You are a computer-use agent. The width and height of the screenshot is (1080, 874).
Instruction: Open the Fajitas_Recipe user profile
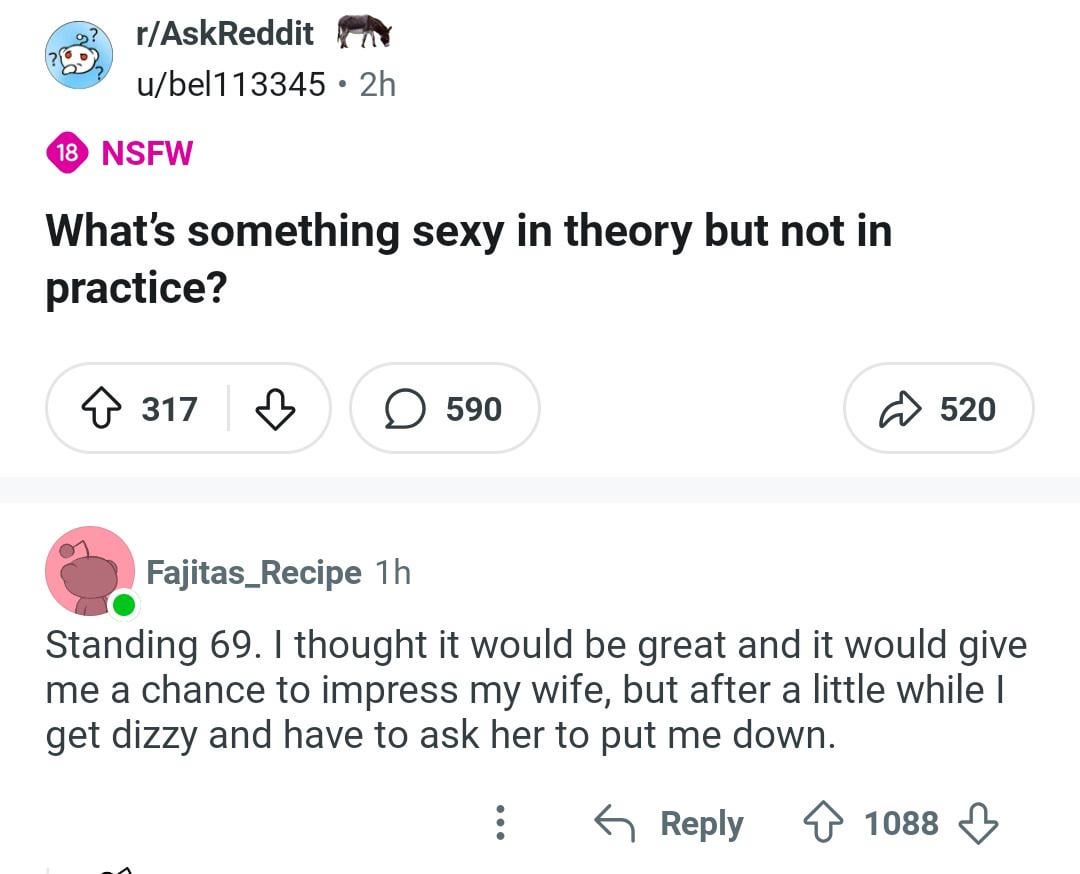(x=254, y=573)
